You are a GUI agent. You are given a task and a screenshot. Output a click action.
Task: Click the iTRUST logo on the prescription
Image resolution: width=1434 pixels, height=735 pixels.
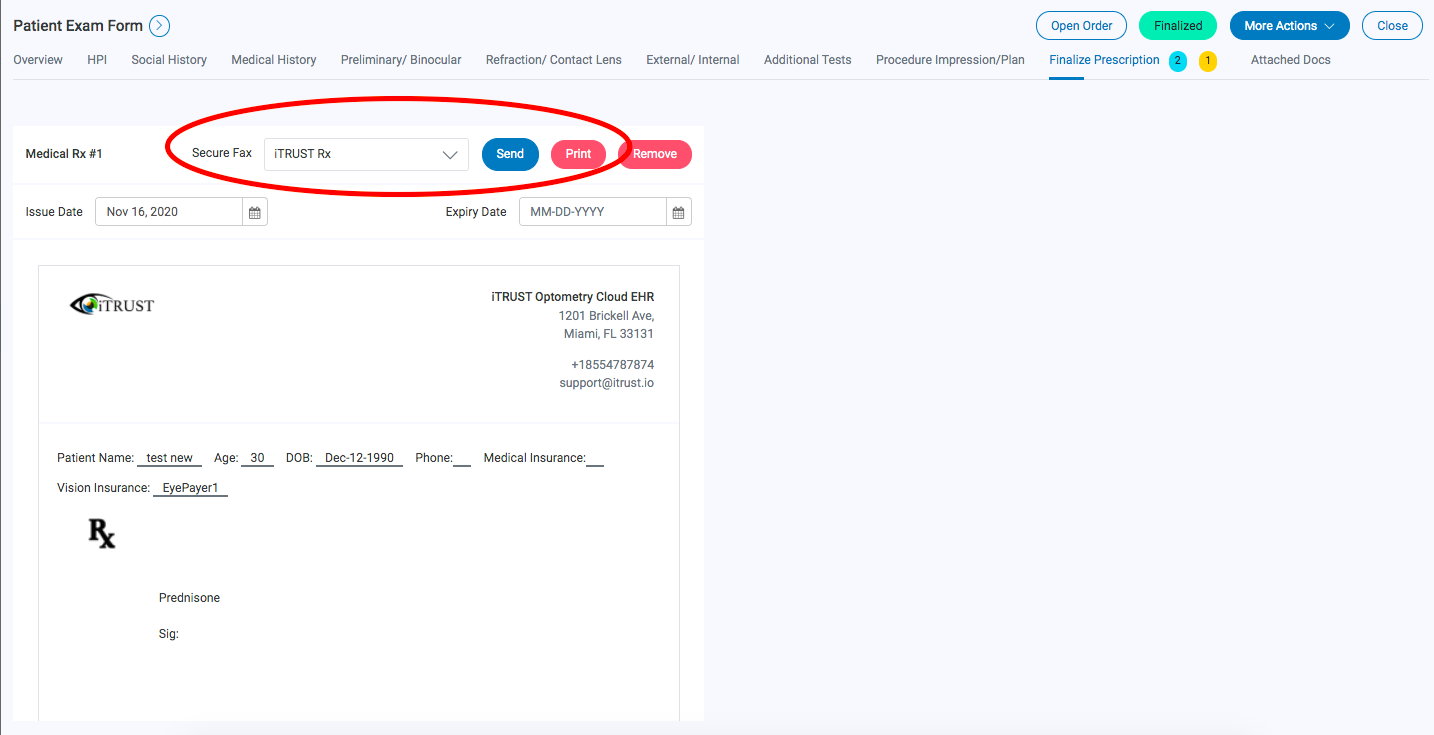(112, 303)
